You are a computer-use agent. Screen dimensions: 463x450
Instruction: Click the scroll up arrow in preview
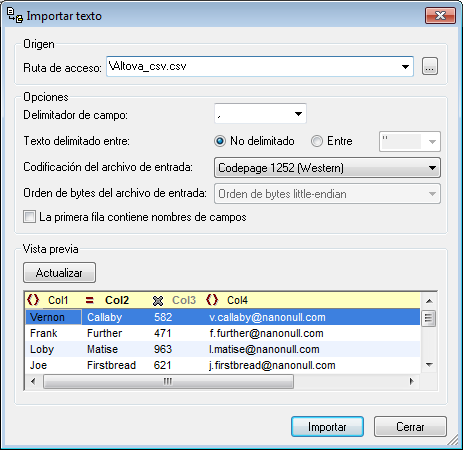coord(429,301)
